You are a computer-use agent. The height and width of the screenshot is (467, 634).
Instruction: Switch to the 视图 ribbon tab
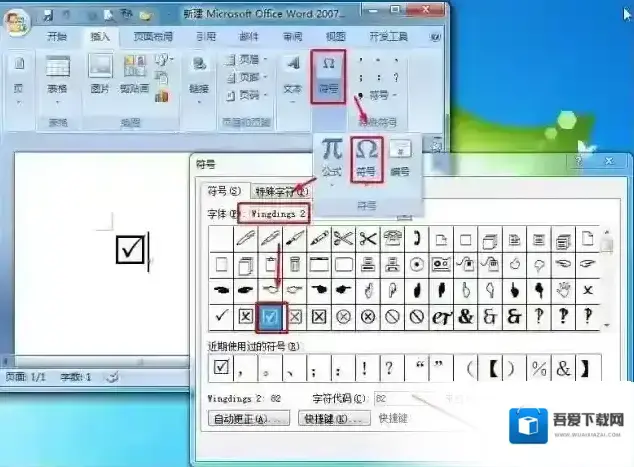tap(336, 37)
